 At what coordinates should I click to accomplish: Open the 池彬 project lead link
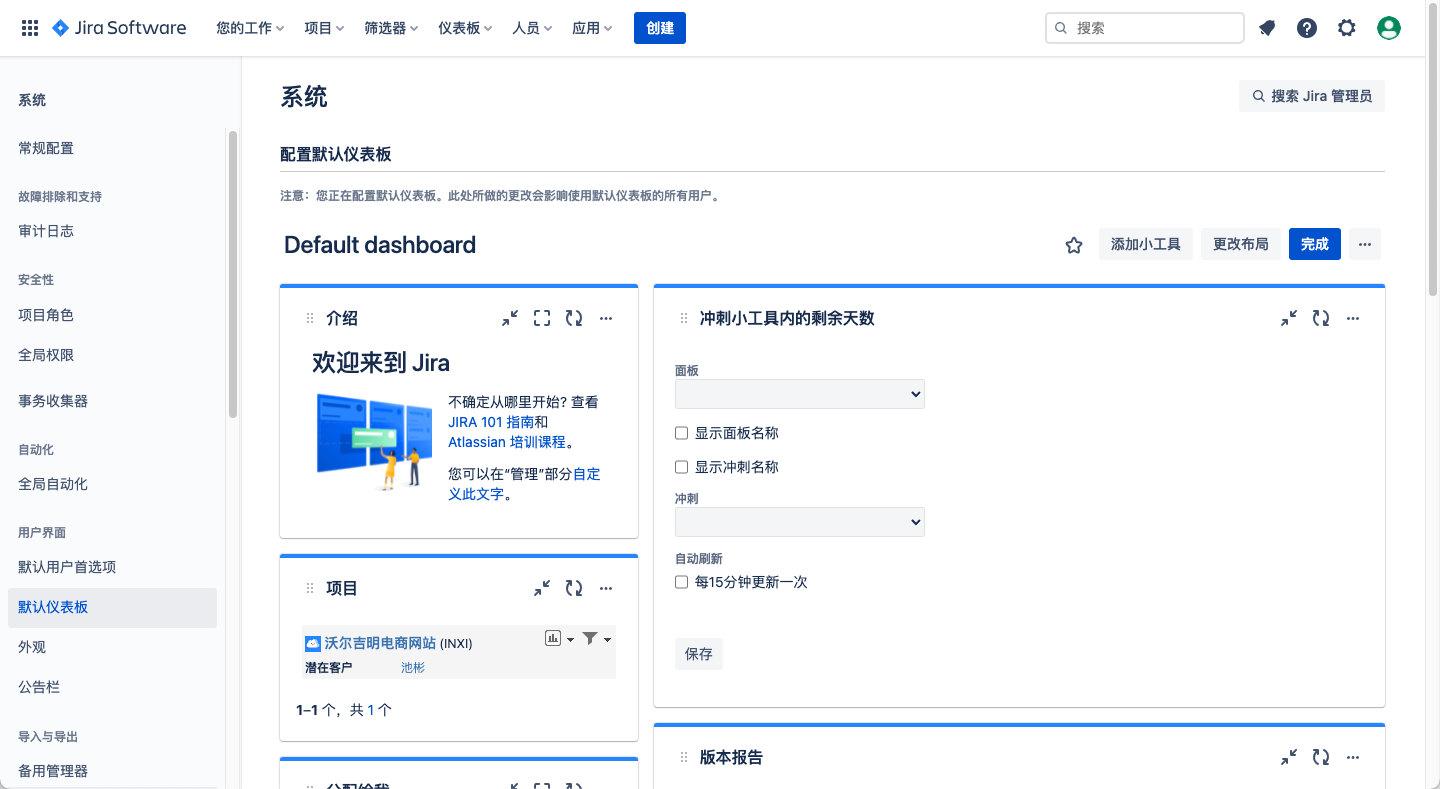click(413, 667)
